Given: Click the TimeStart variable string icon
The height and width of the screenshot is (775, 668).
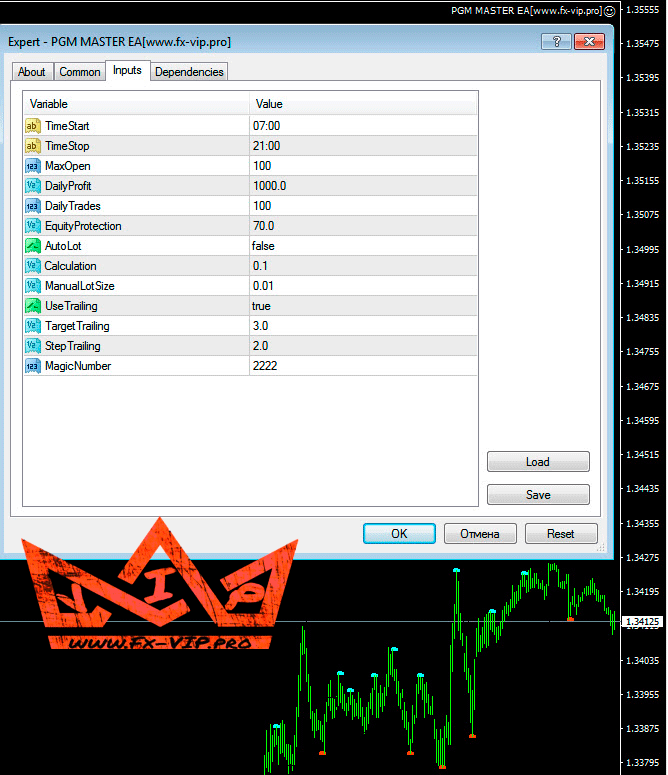Looking at the screenshot, I should point(32,126).
